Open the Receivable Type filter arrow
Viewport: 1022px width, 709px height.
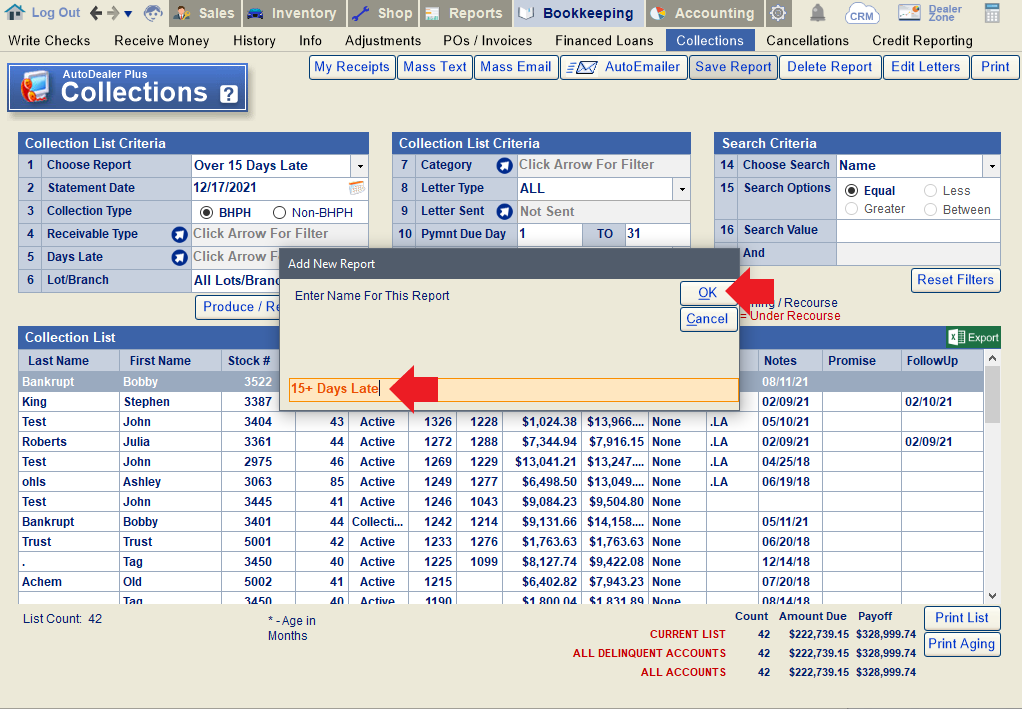179,235
